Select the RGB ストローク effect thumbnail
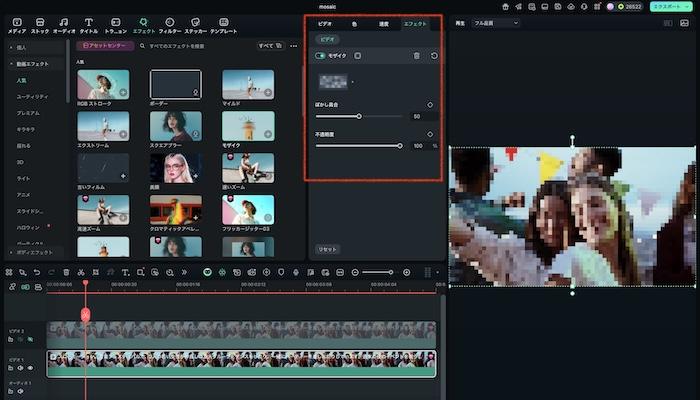Image resolution: width=700 pixels, height=400 pixels. pyautogui.click(x=103, y=84)
